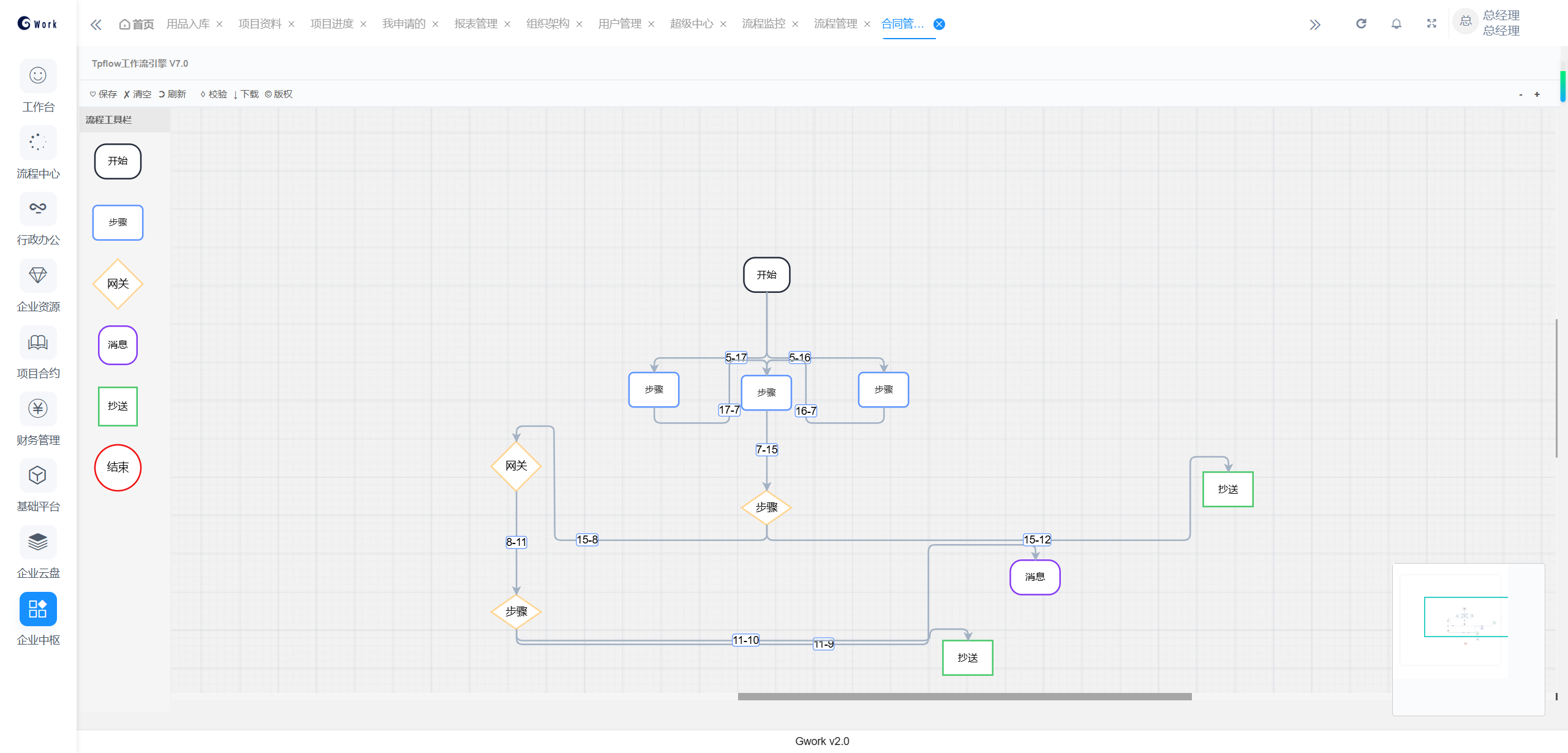Screen dimensions: 1568x753
Task: Click the notification bell icon
Action: tap(1396, 24)
